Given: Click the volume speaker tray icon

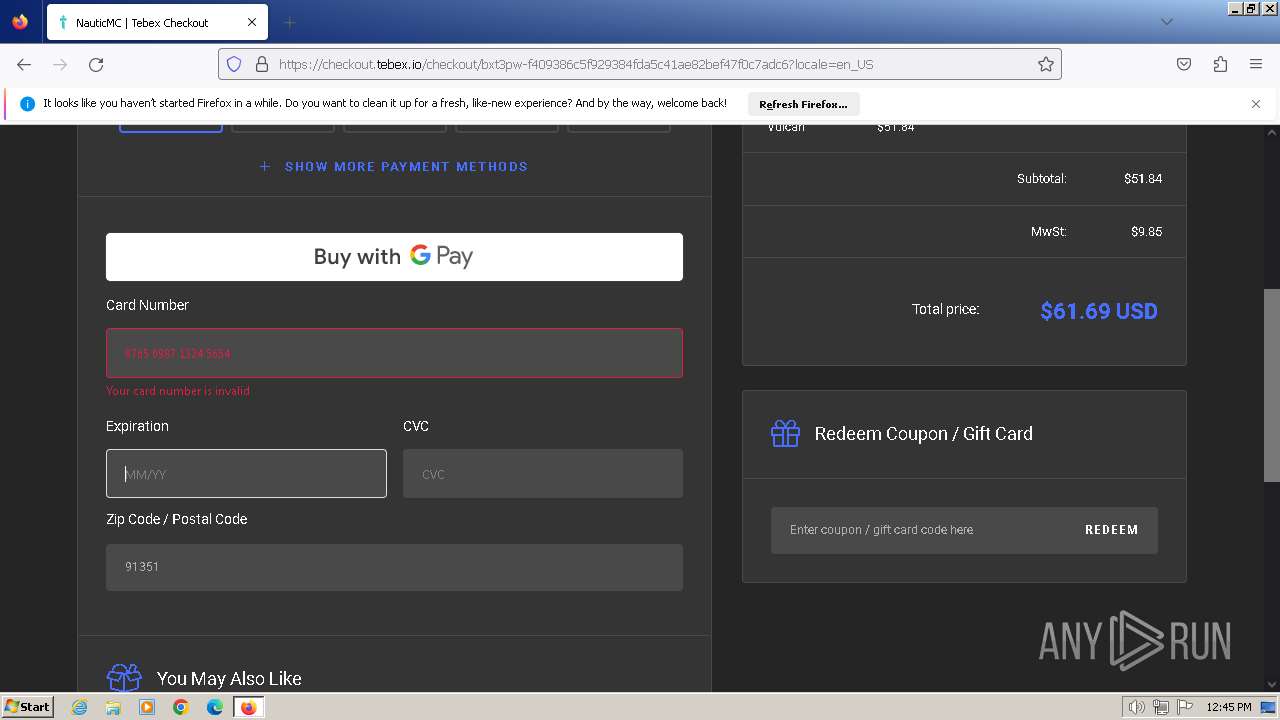Looking at the screenshot, I should [1136, 707].
